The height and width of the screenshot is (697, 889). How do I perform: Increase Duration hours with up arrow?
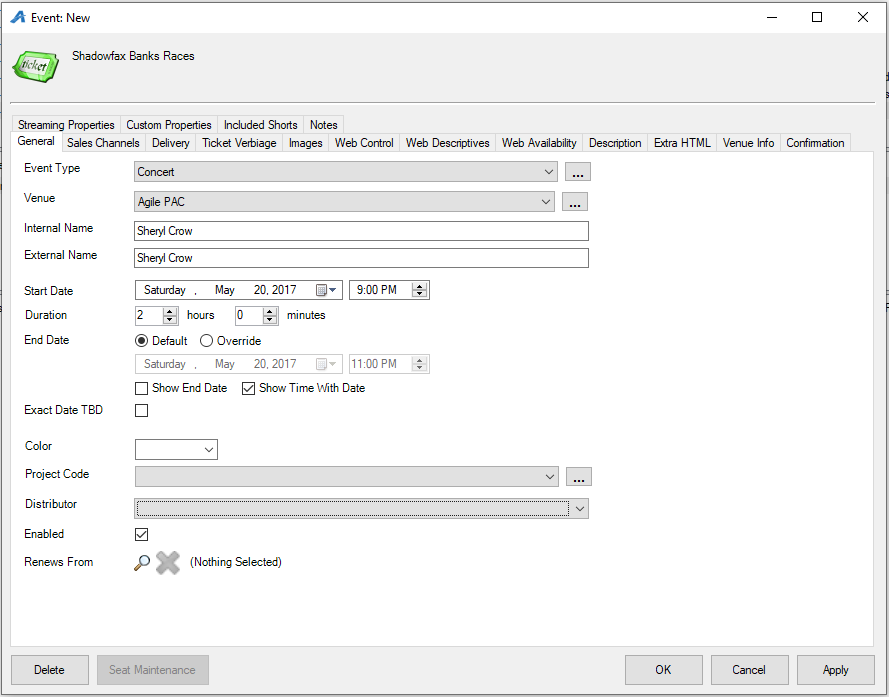tap(170, 311)
